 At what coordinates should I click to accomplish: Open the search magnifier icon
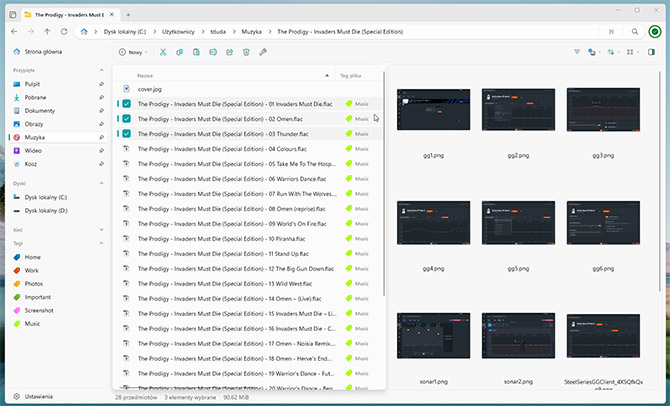pos(634,32)
